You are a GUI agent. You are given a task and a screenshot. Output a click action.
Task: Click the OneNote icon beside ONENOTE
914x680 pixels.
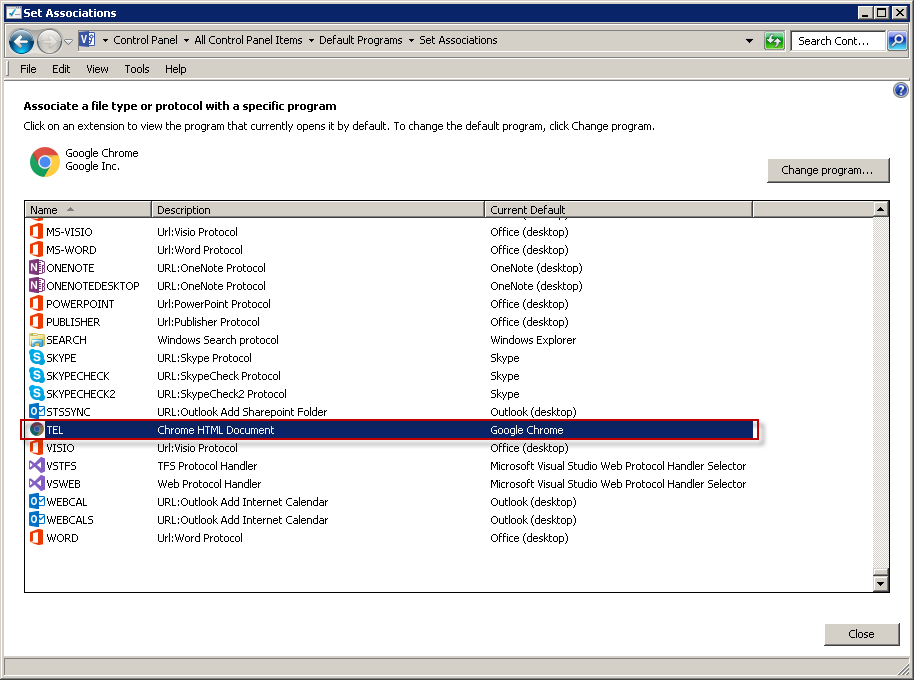pos(36,267)
